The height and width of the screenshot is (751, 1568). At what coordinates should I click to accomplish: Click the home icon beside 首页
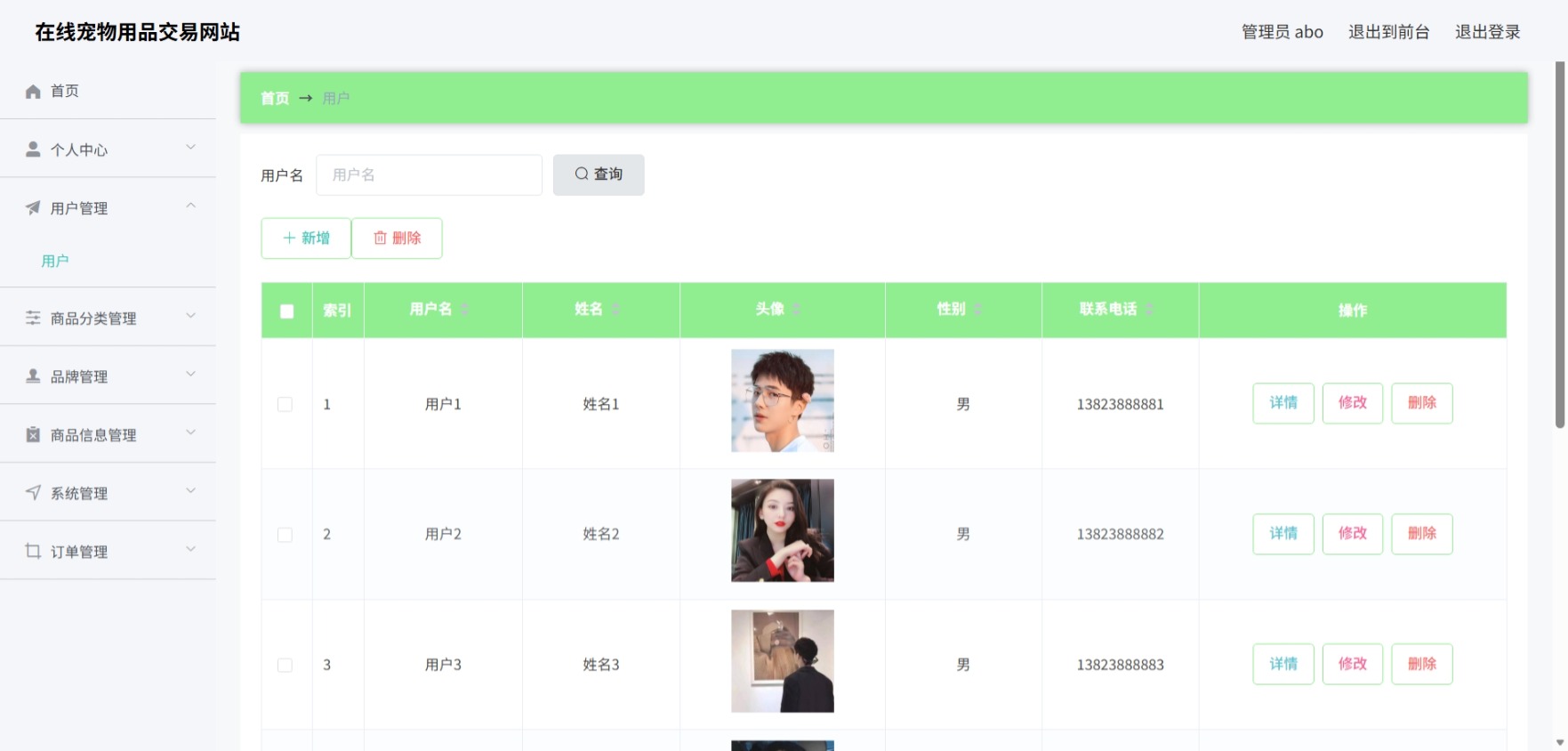(33, 91)
